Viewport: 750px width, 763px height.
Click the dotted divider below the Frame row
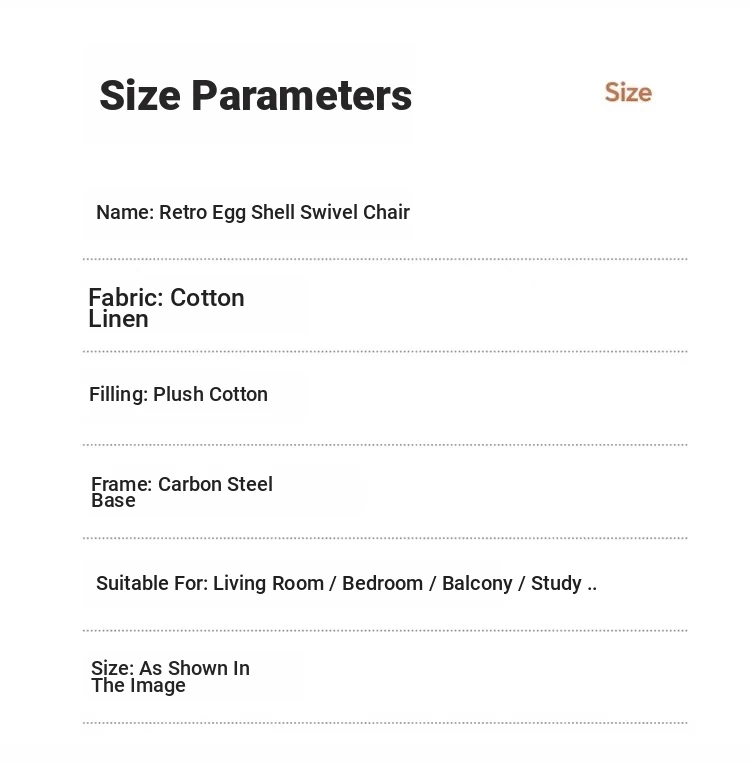385,538
